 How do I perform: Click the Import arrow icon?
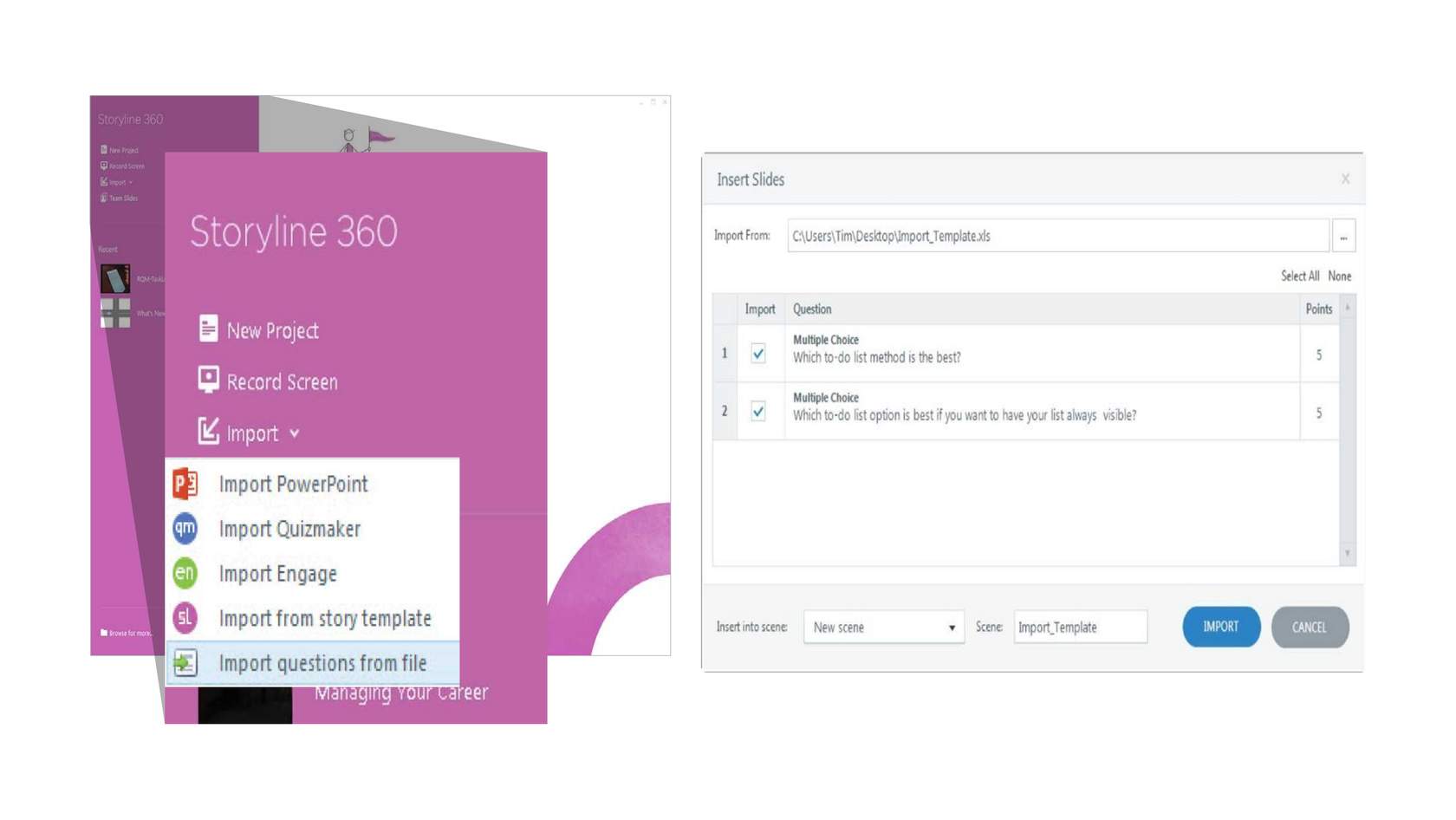click(x=208, y=431)
